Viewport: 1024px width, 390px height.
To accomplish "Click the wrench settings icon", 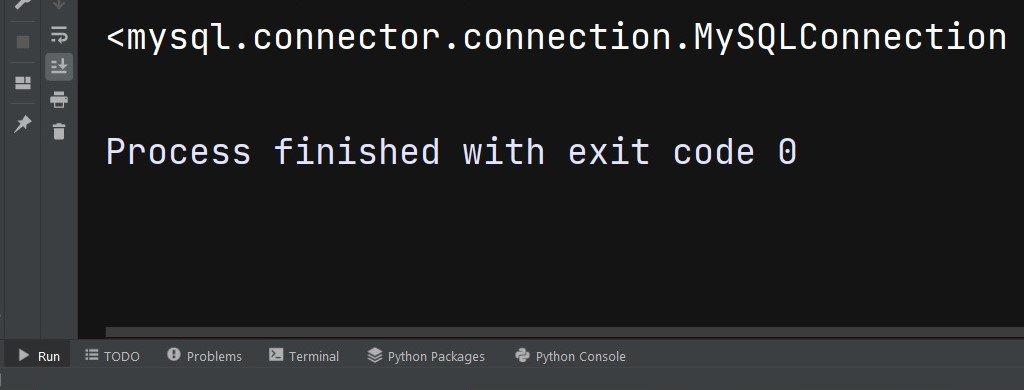I will [22, 4].
